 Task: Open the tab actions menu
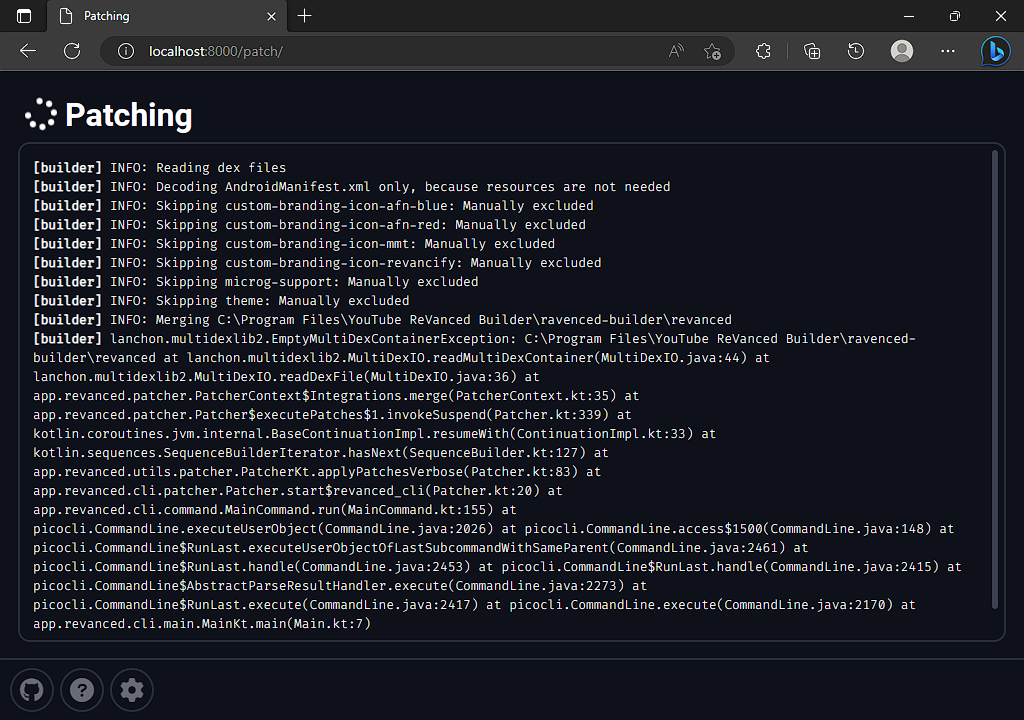coord(22,16)
